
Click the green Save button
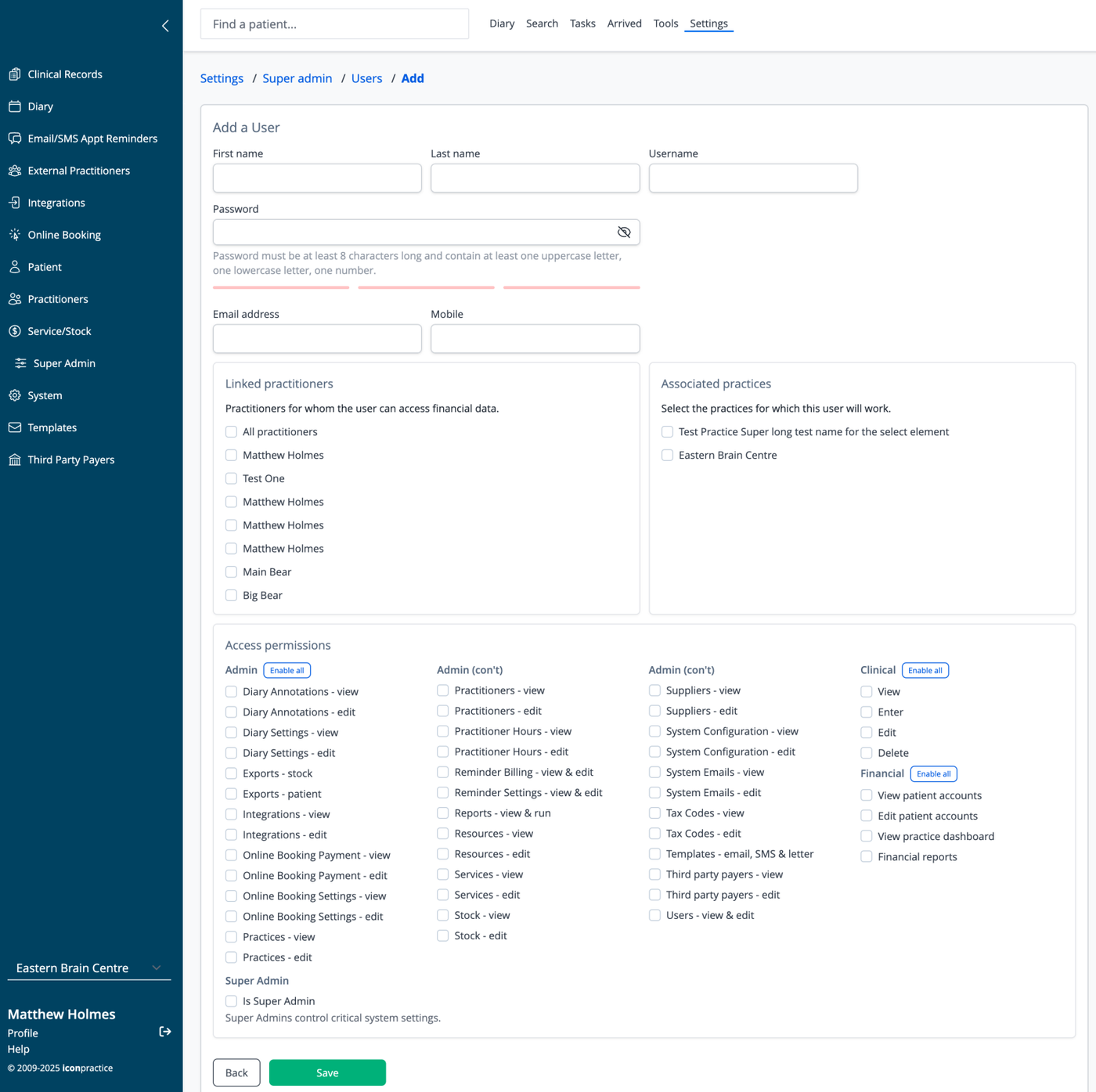[x=327, y=1072]
